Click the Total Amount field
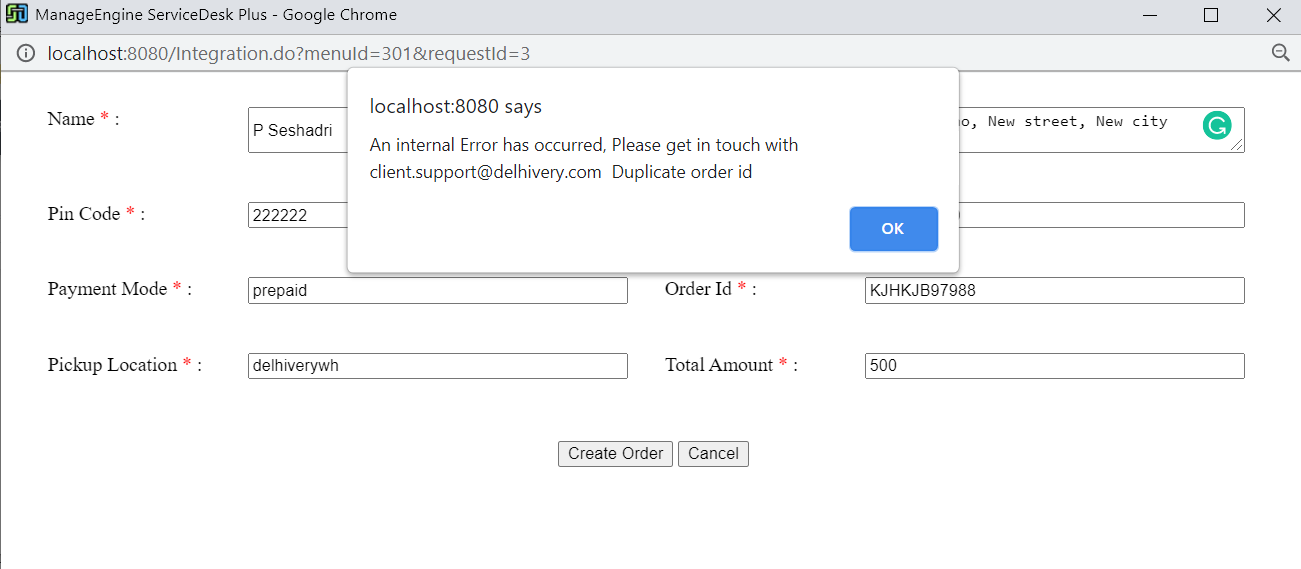The image size is (1301, 569). pyautogui.click(x=1054, y=366)
